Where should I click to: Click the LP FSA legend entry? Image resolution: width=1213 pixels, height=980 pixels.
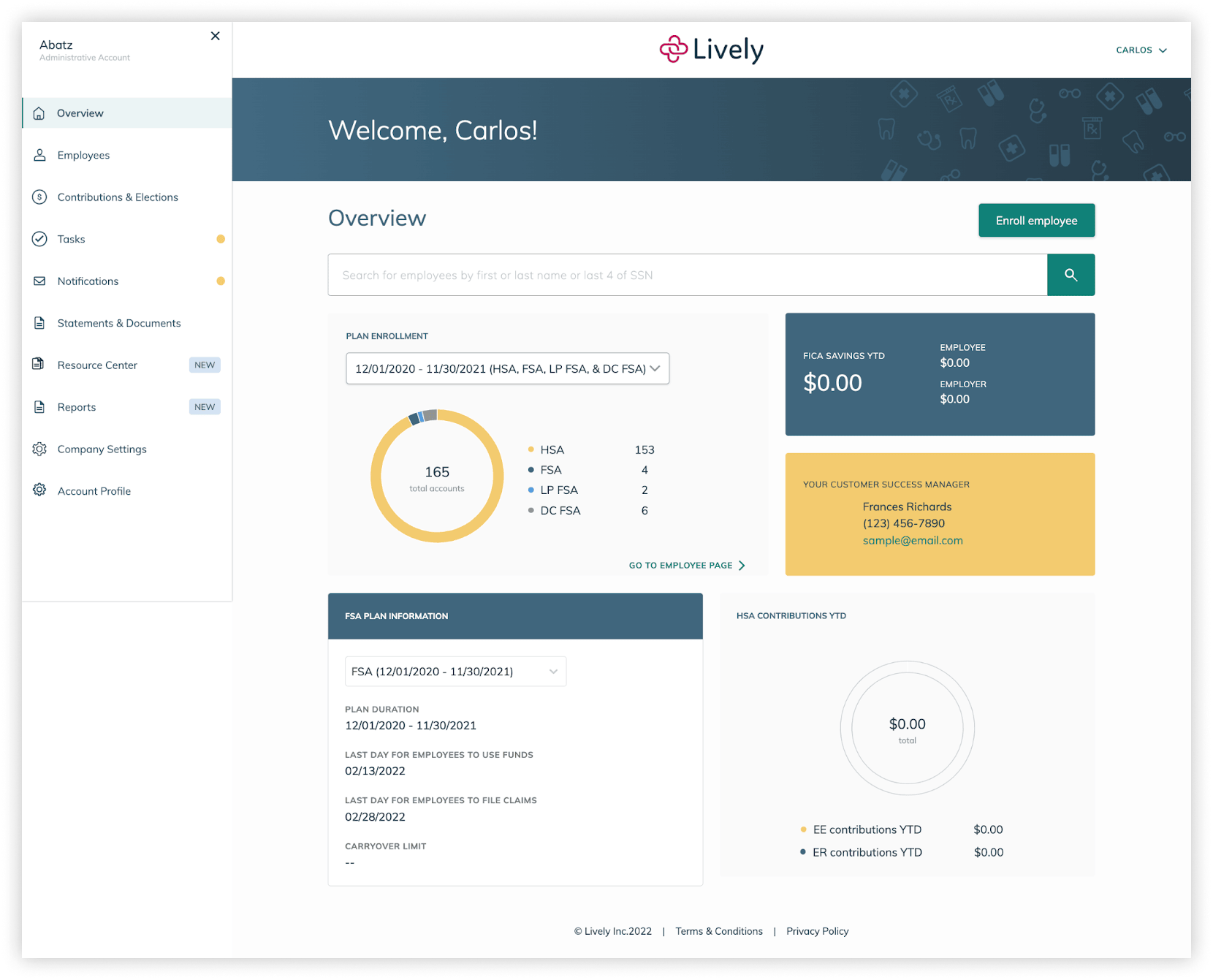(588, 490)
